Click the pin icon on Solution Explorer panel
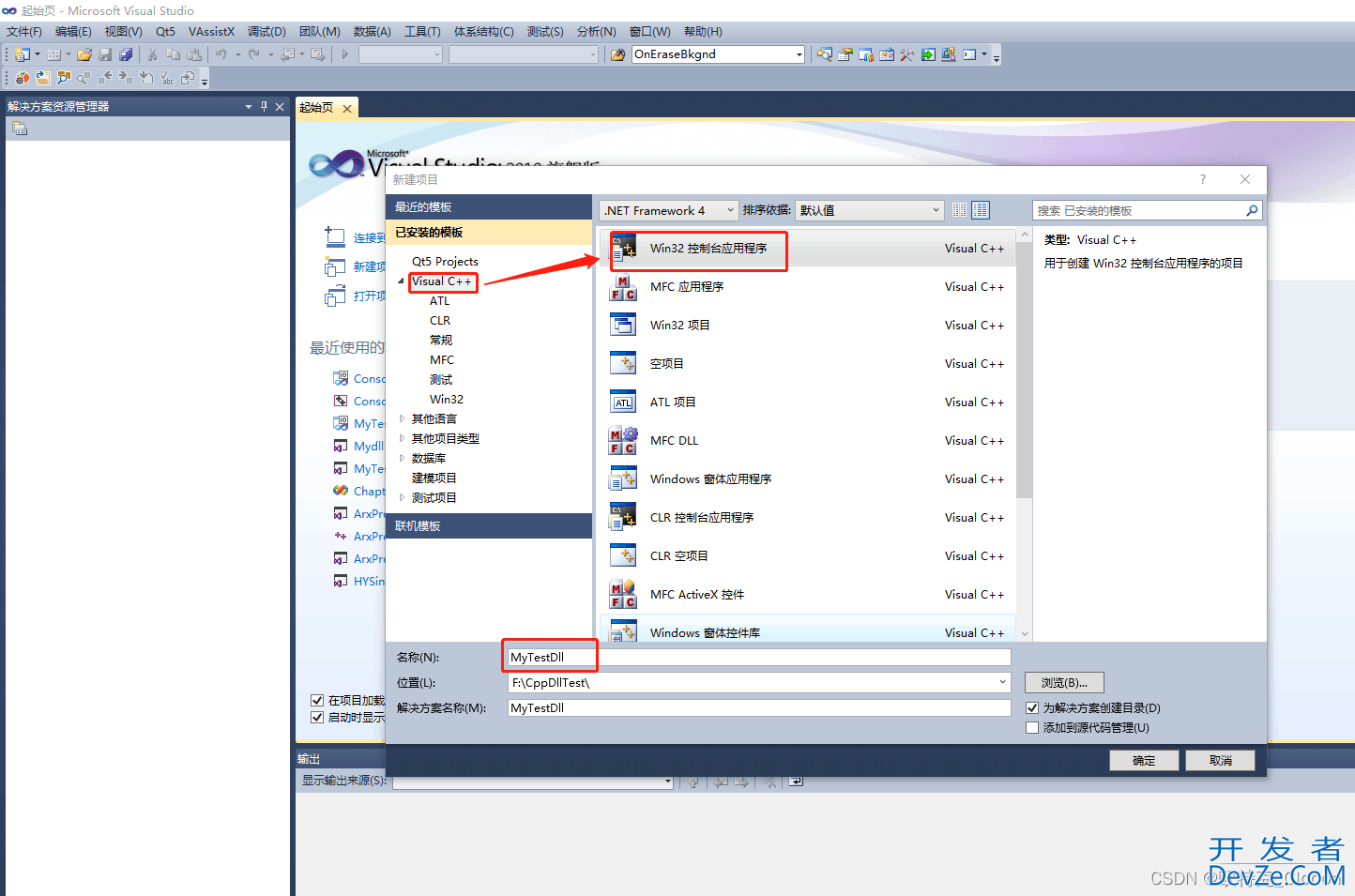 point(264,106)
